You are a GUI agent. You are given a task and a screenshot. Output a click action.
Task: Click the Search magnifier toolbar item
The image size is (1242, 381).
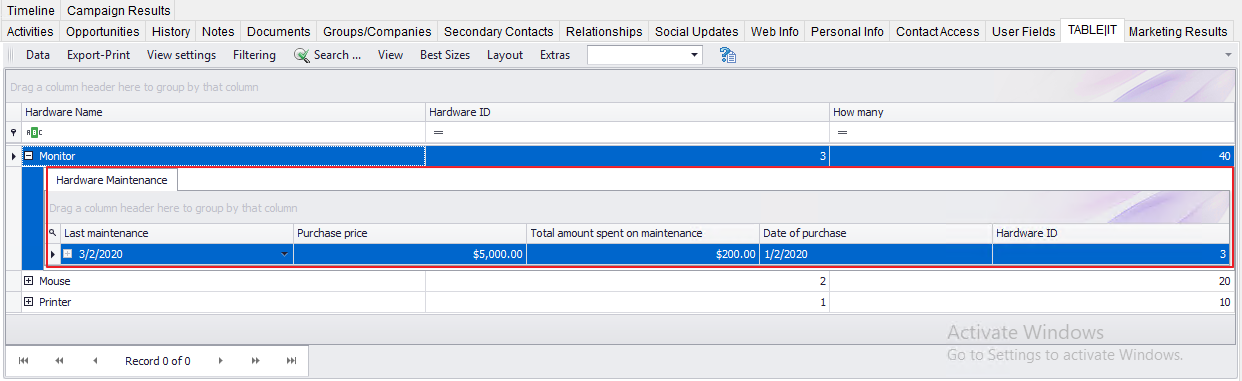click(x=328, y=55)
